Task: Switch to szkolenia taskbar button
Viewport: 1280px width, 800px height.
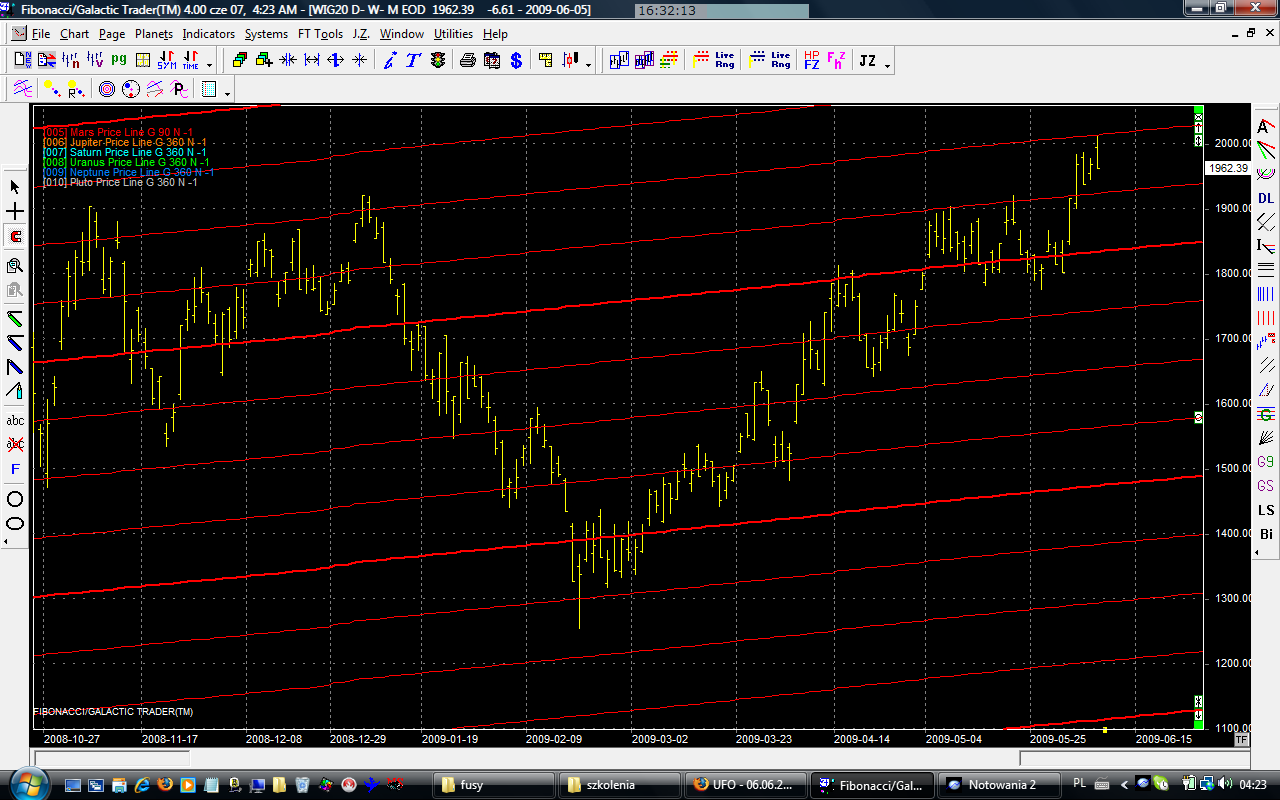Action: 618,785
